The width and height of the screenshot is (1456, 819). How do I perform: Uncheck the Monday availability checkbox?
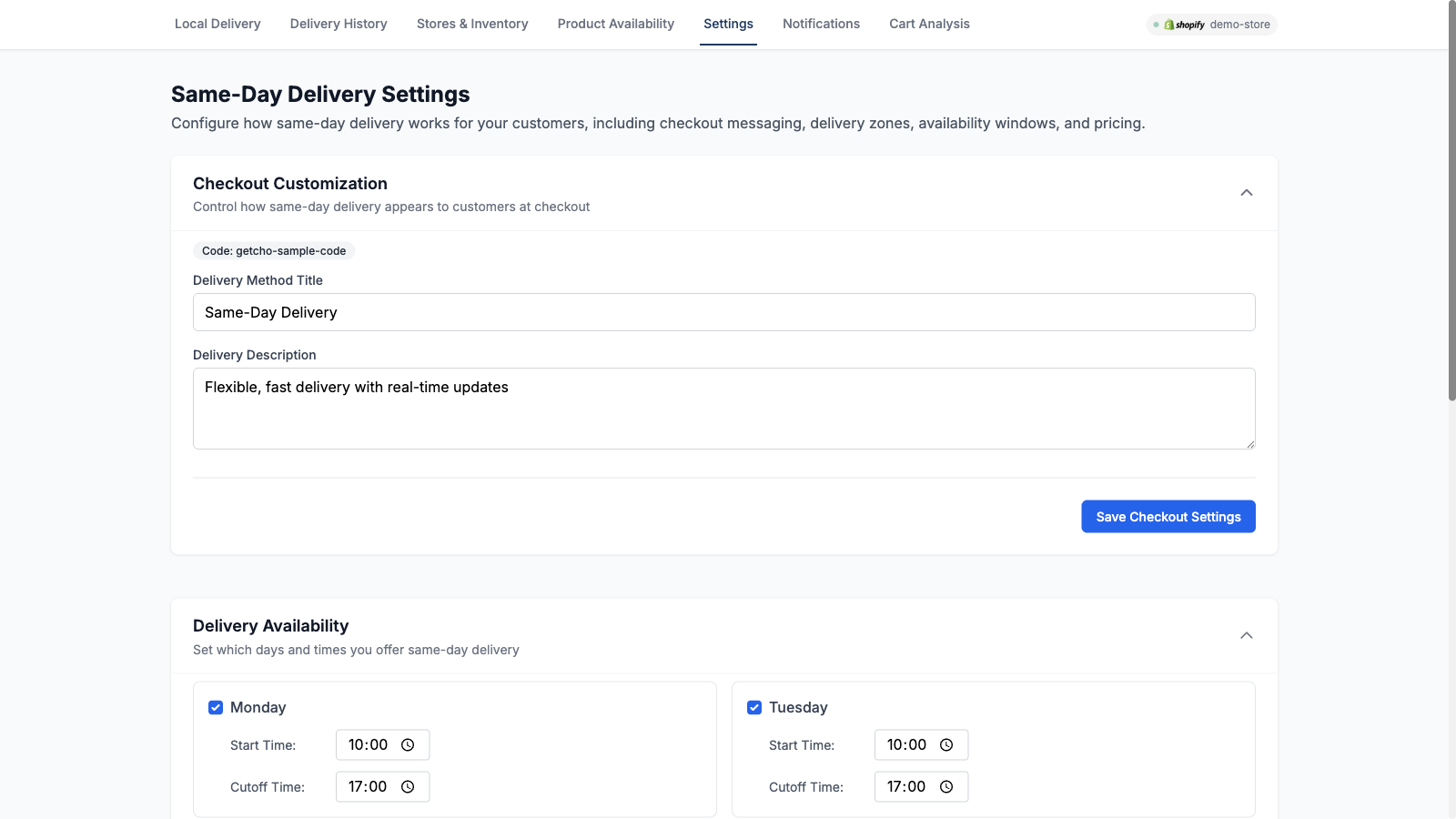216,707
